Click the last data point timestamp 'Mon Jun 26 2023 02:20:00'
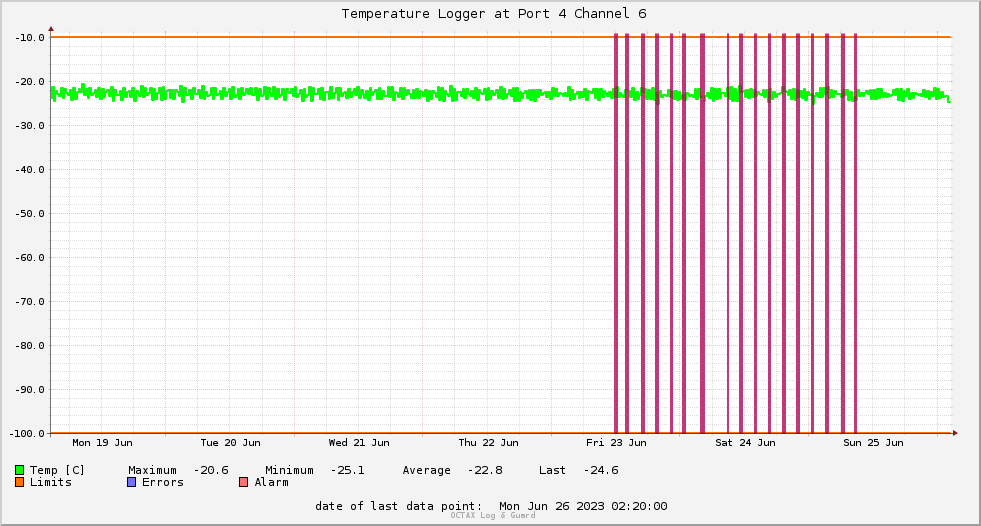This screenshot has width=981, height=526. [583, 506]
